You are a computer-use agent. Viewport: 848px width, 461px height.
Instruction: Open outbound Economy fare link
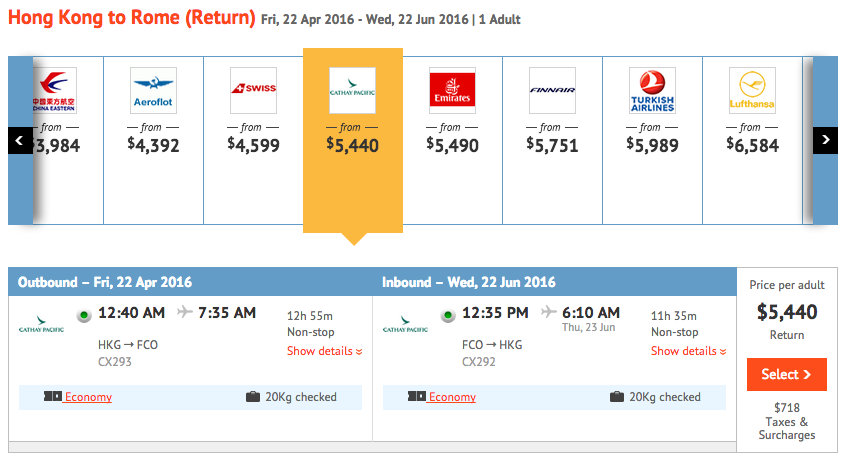point(88,397)
